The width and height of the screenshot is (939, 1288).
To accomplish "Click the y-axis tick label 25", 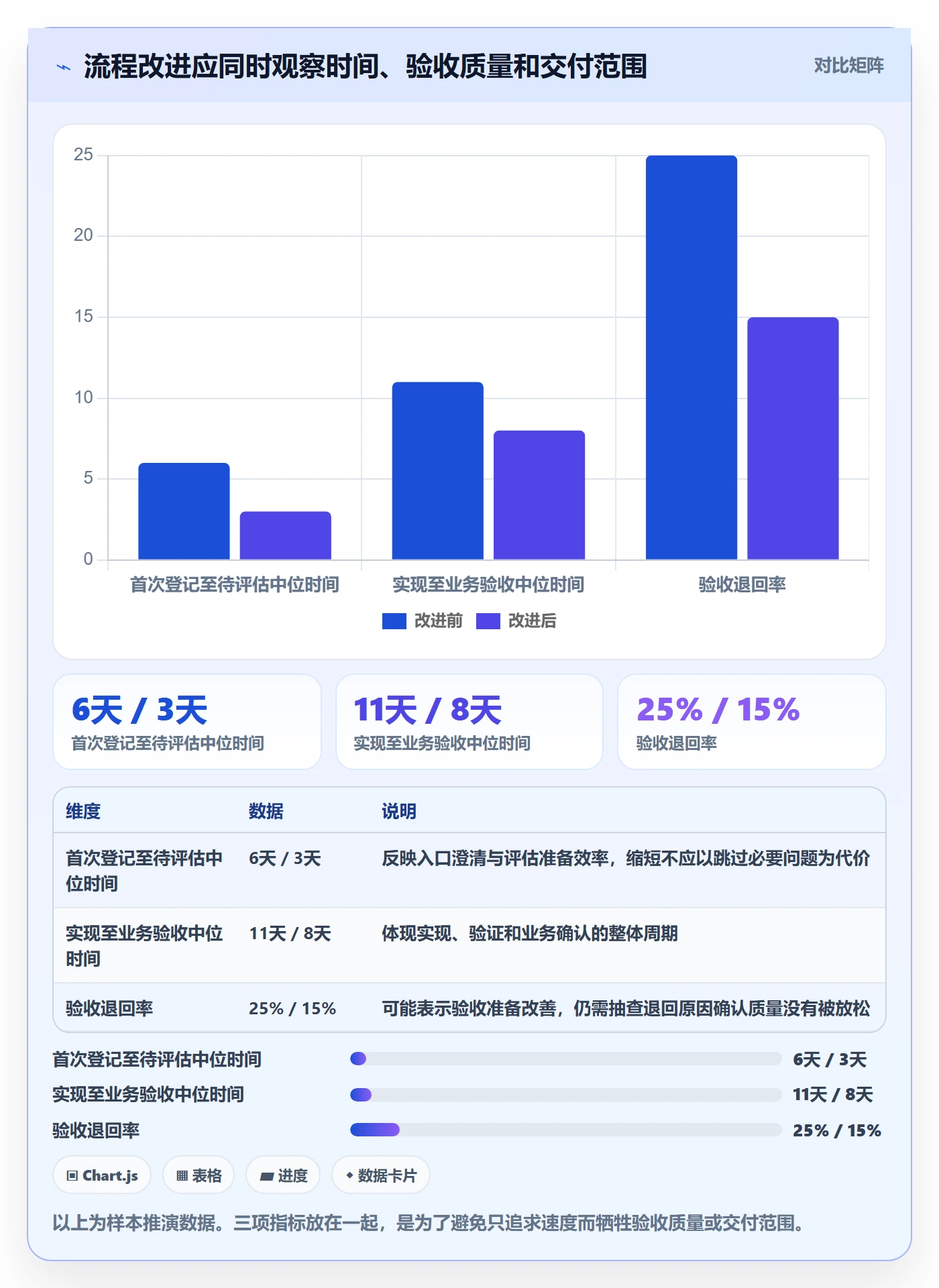I will point(83,155).
